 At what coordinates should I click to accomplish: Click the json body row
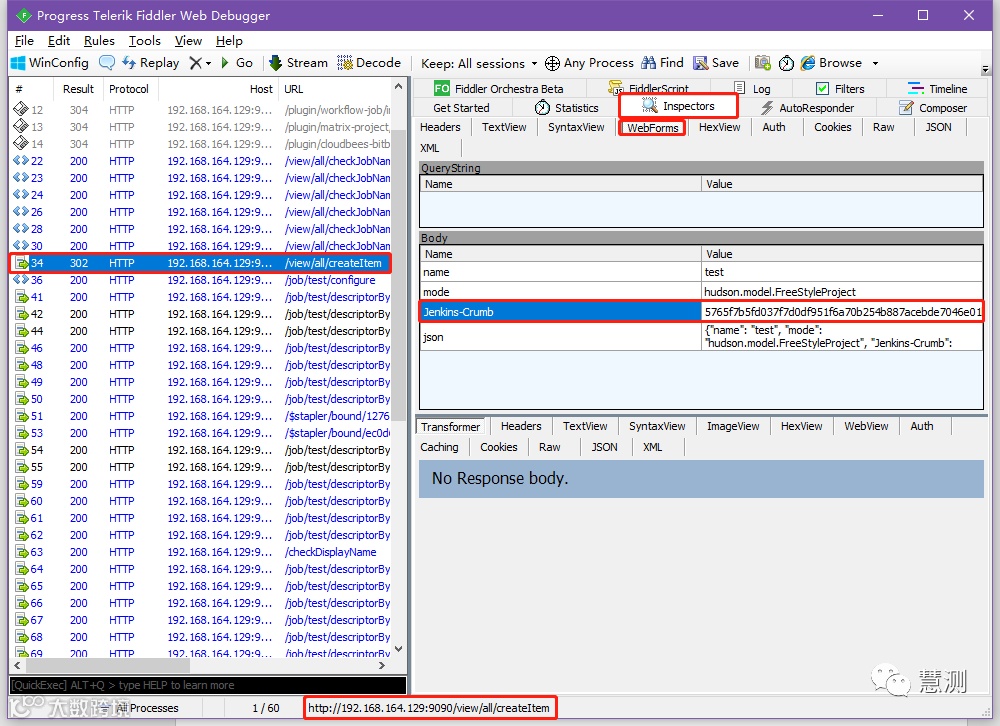(x=701, y=337)
